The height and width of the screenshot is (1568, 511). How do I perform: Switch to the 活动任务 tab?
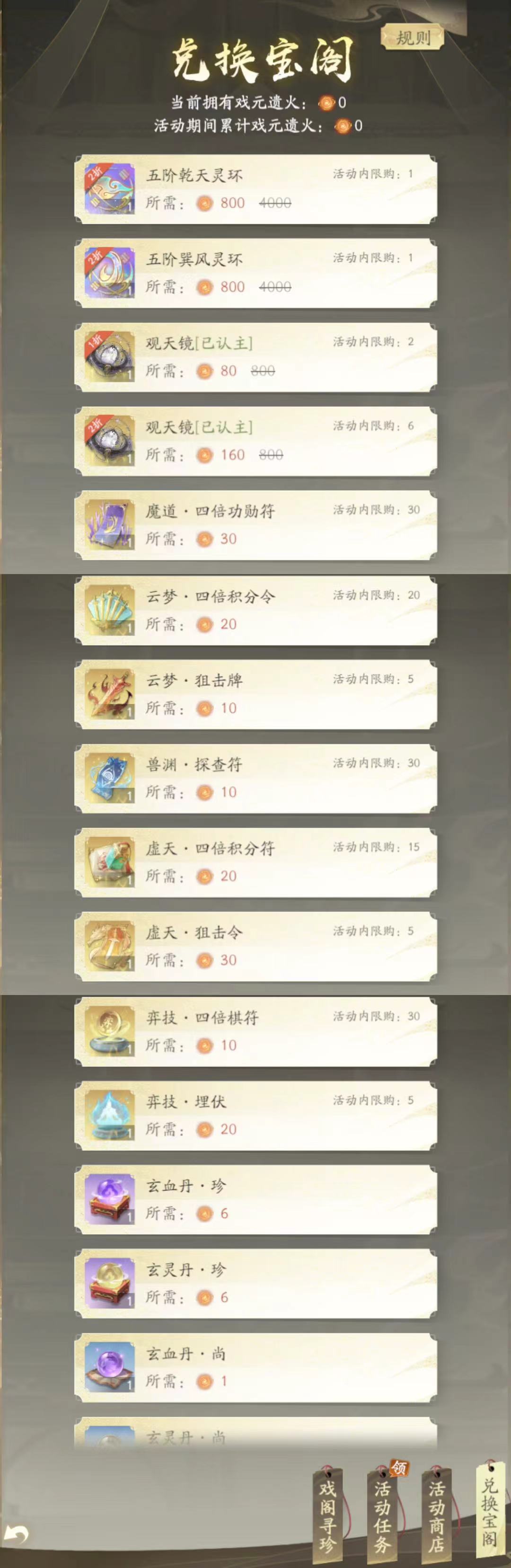[383, 1516]
